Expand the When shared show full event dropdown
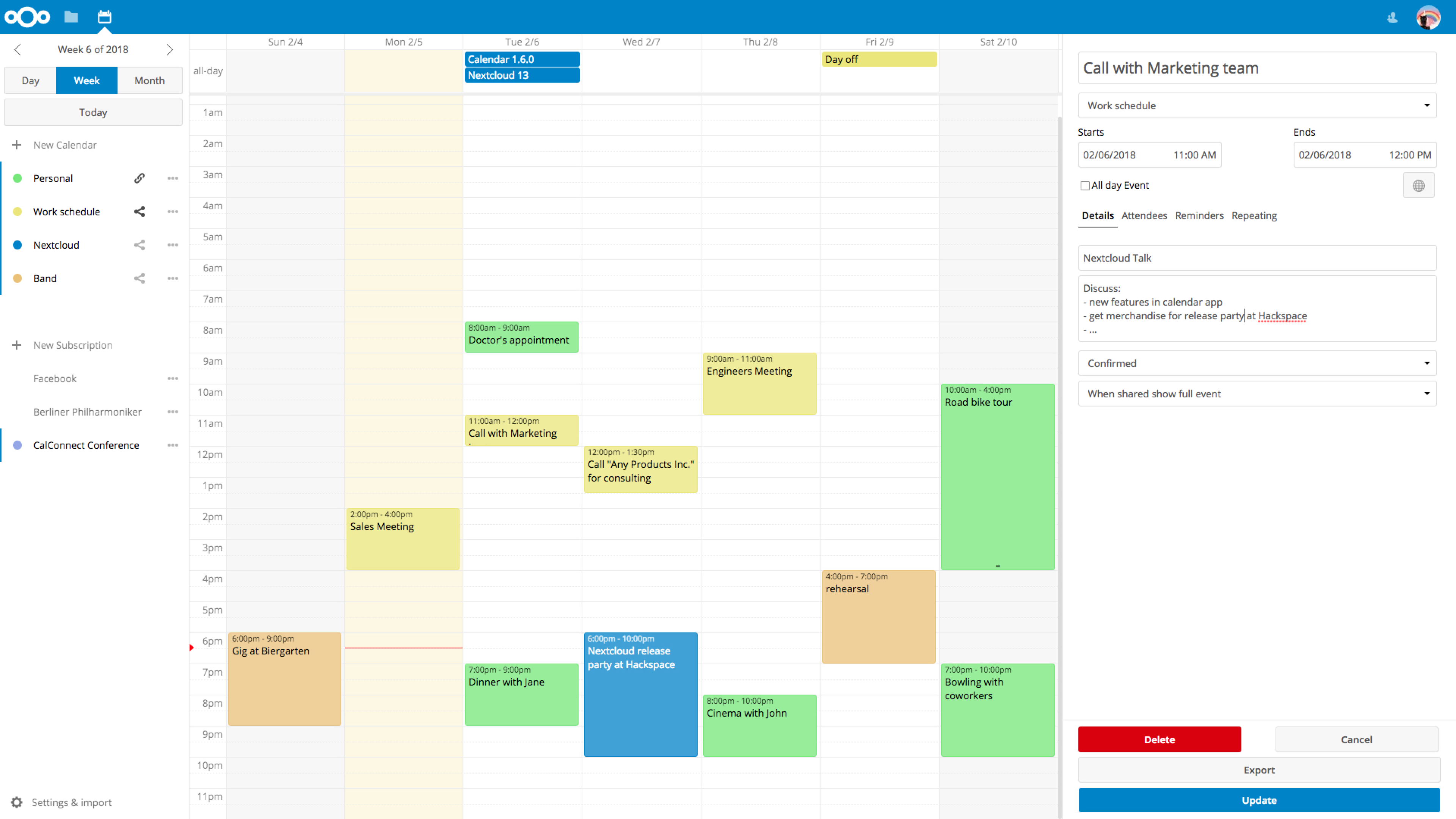This screenshot has width=1456, height=819. tap(1427, 393)
